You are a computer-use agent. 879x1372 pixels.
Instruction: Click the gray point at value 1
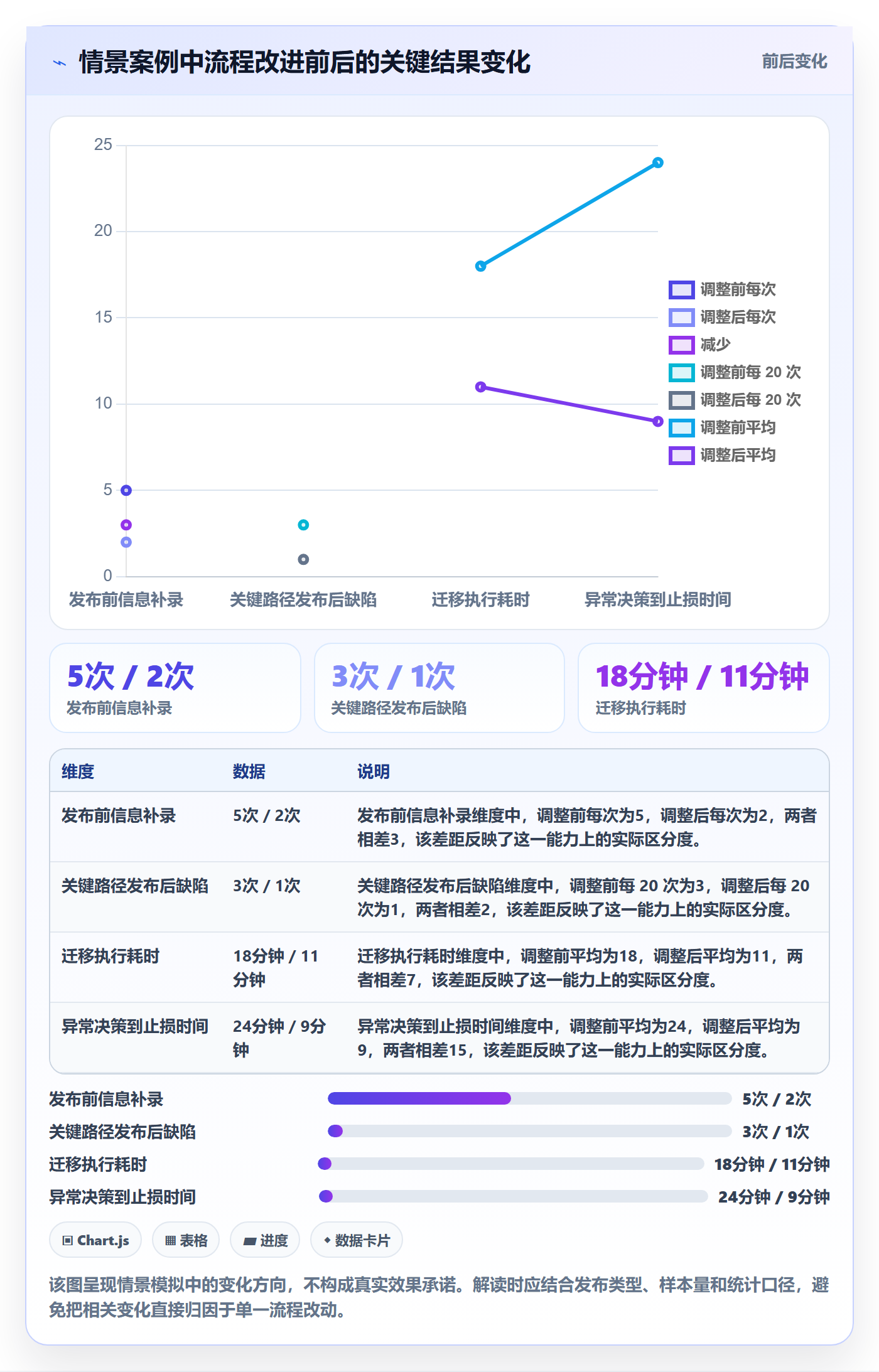point(303,559)
